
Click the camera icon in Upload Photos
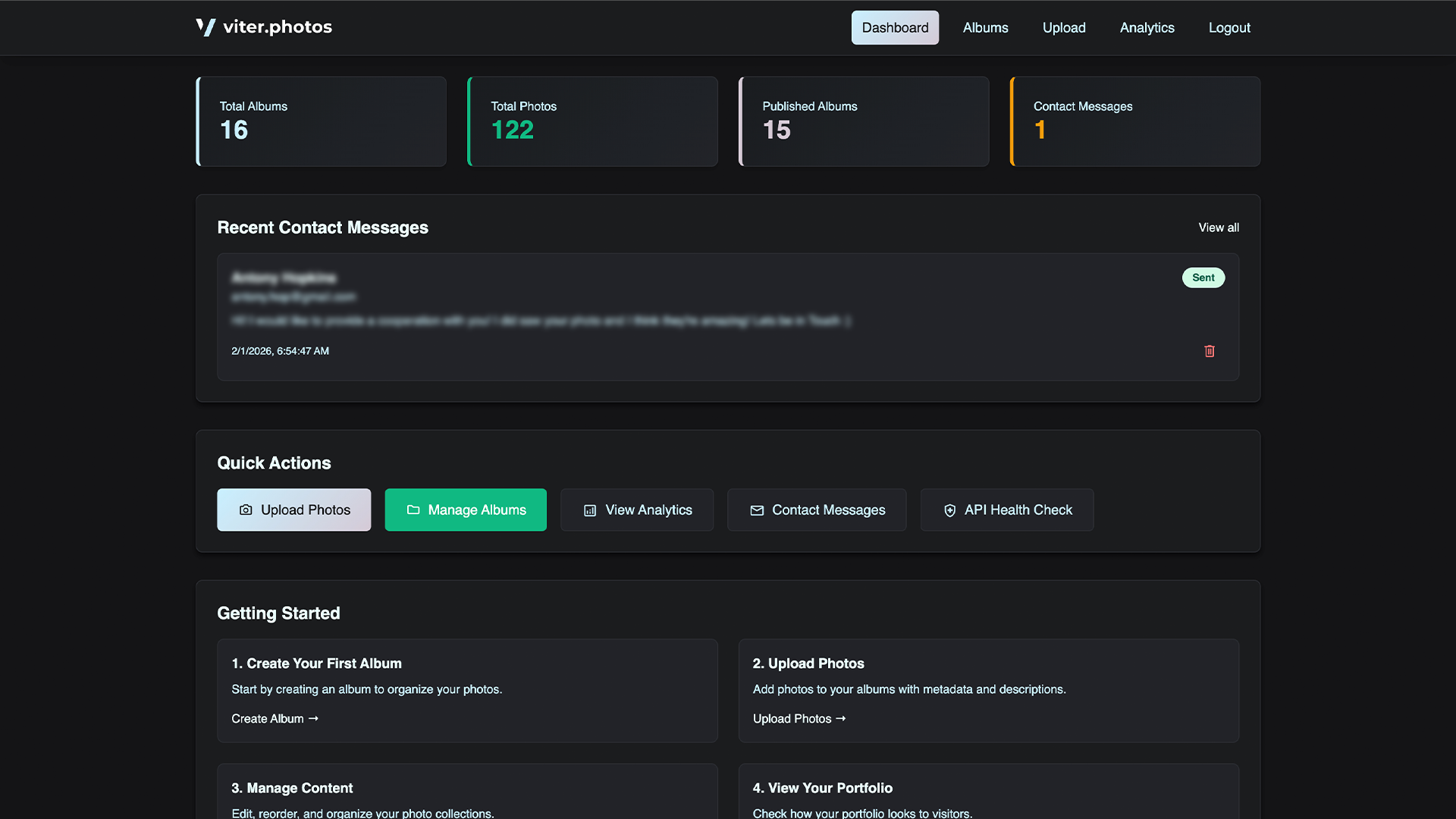click(246, 510)
